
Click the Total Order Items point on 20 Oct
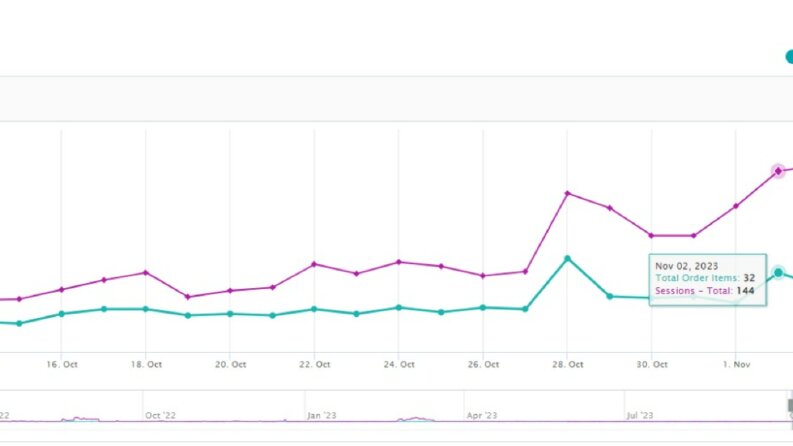tap(230, 314)
